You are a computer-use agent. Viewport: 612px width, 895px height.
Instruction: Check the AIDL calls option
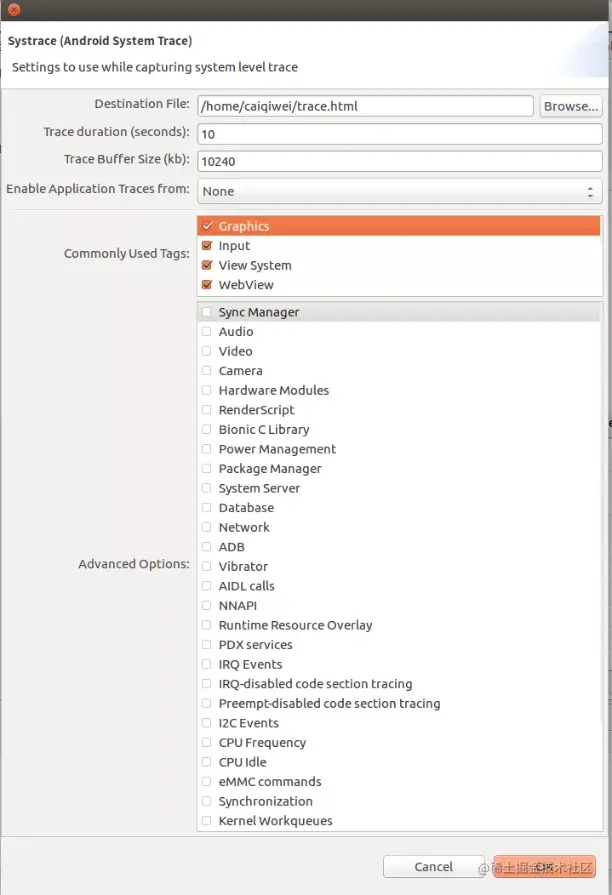point(207,586)
